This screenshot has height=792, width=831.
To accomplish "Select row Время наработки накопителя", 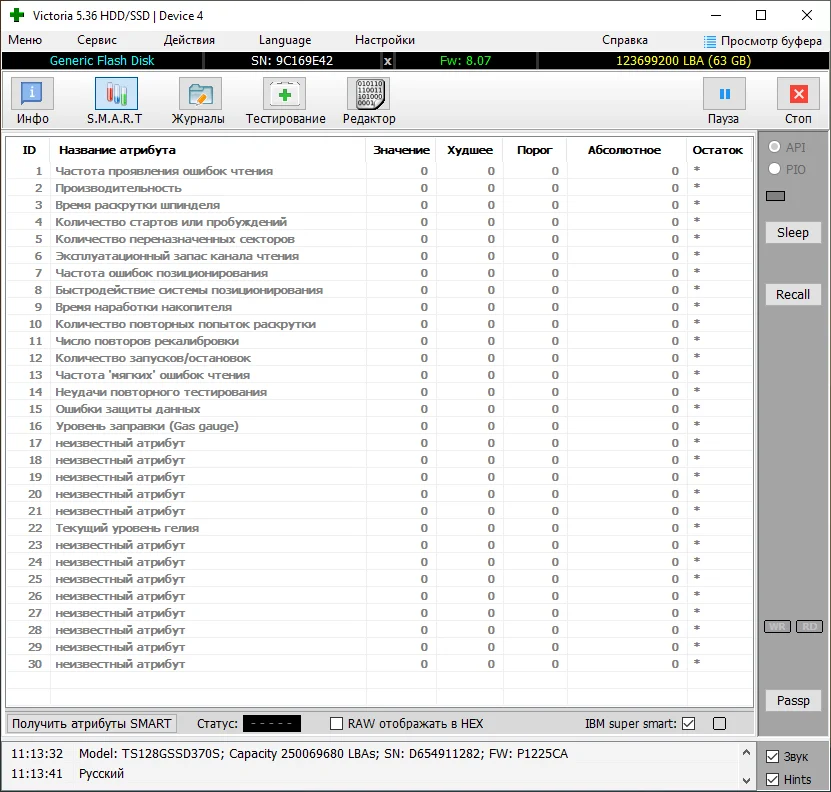I will 379,307.
